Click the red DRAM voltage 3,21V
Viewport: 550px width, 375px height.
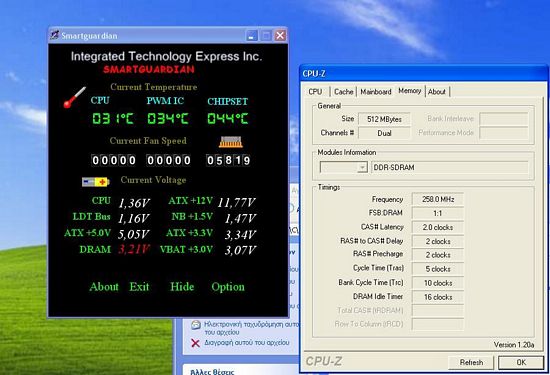coord(134,249)
